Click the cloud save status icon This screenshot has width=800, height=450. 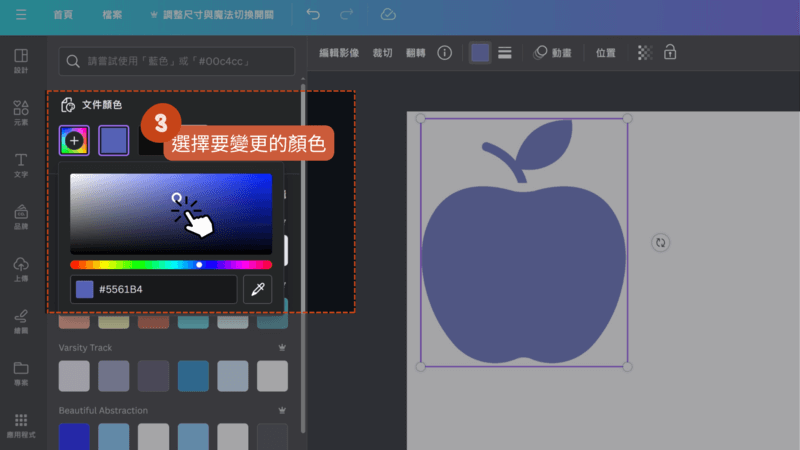click(389, 15)
